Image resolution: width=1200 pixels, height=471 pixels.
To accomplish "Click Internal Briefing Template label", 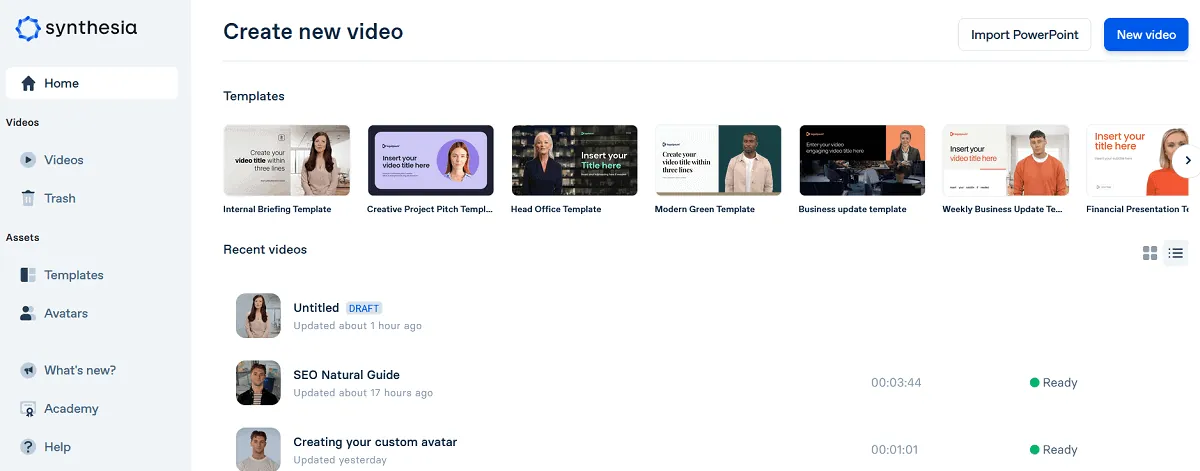I will pos(277,209).
